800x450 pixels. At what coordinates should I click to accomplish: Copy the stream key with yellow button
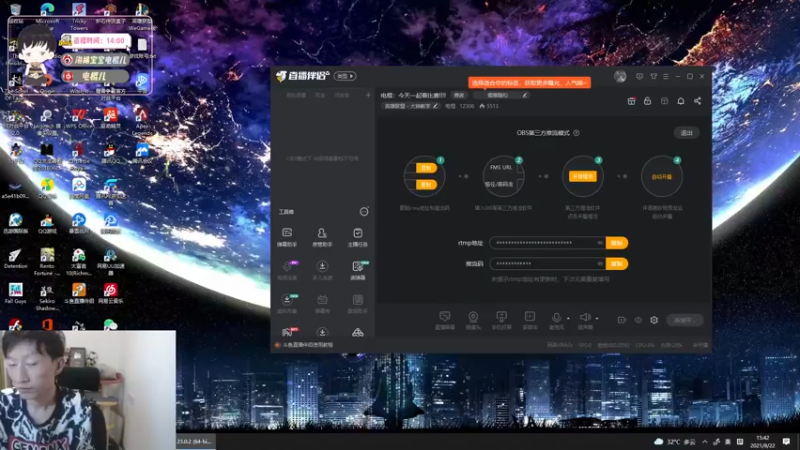pyautogui.click(x=617, y=264)
